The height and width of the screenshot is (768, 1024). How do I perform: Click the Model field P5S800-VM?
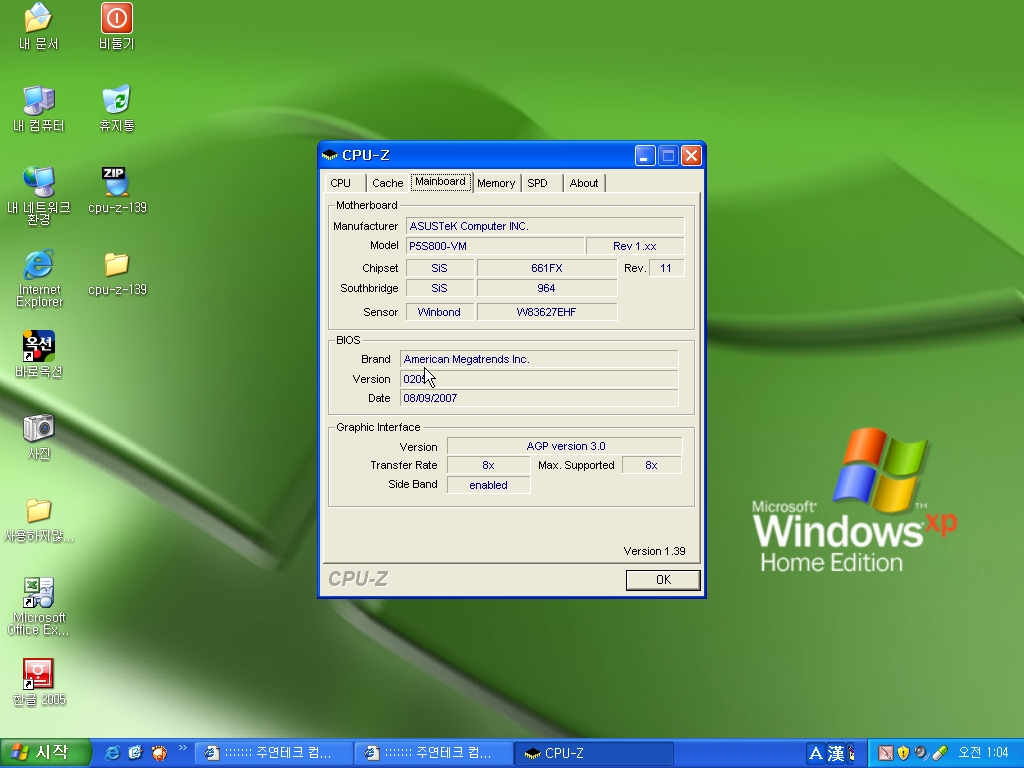coord(495,246)
